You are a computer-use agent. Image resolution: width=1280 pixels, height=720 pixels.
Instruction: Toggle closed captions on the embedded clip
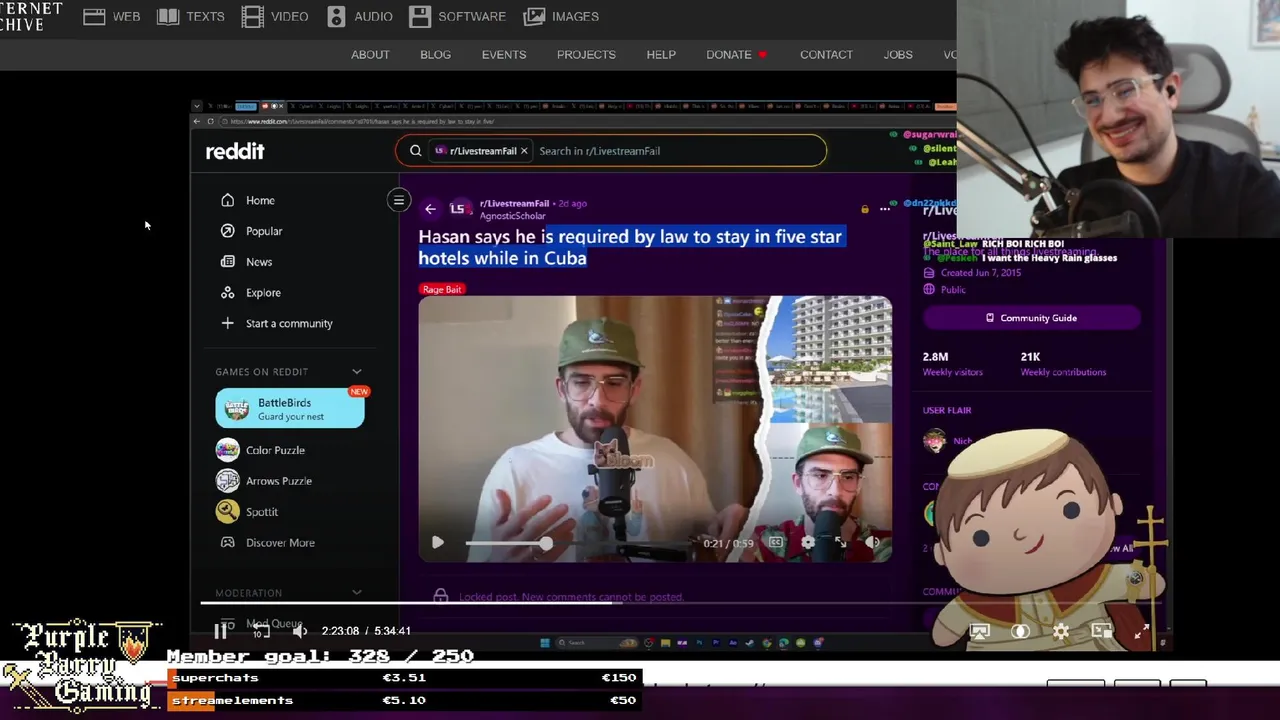[x=776, y=543]
